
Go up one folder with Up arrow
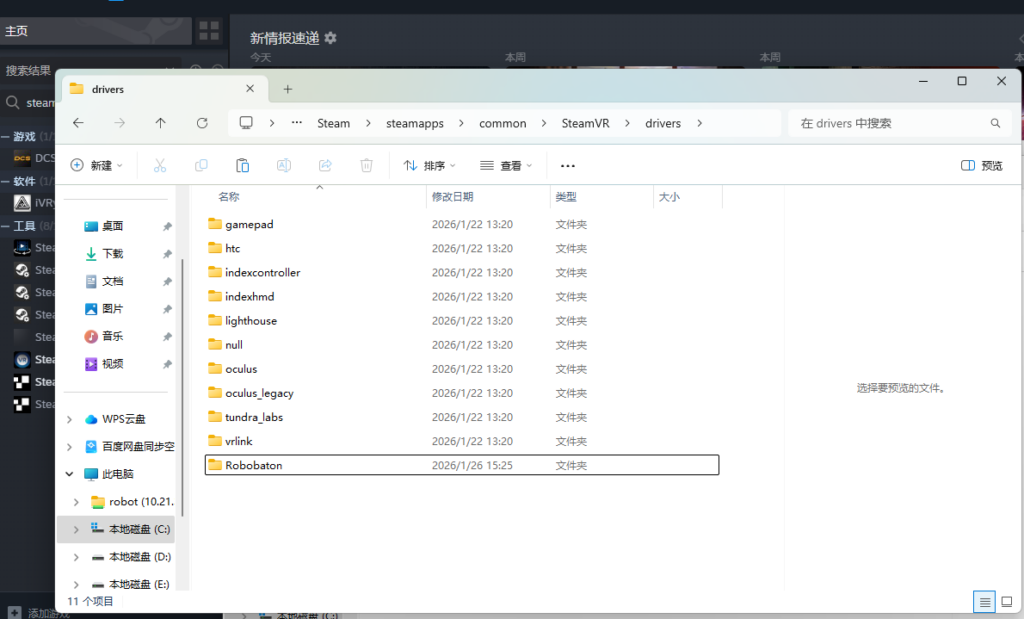(x=161, y=123)
